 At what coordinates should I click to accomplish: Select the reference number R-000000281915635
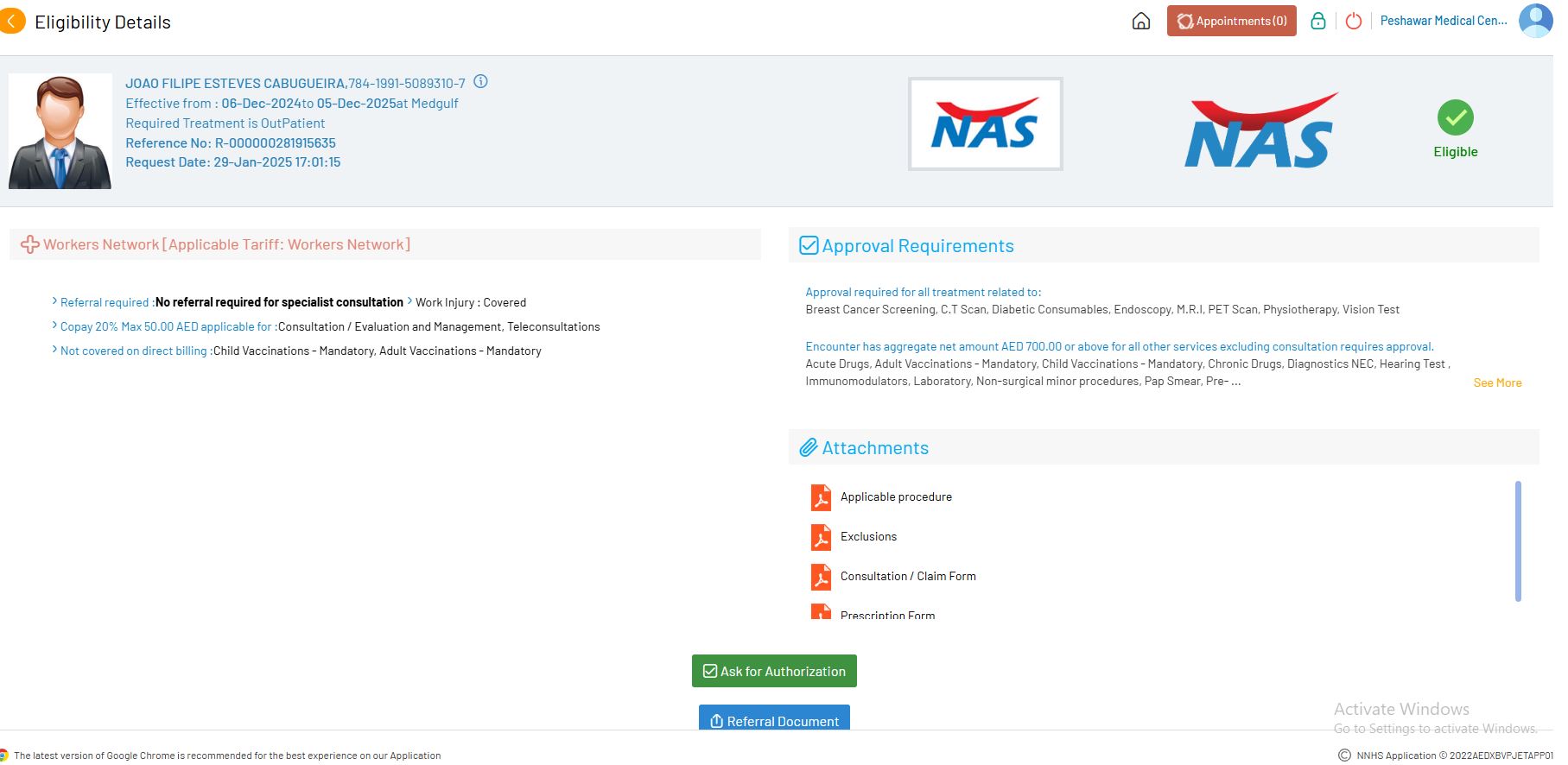(275, 142)
